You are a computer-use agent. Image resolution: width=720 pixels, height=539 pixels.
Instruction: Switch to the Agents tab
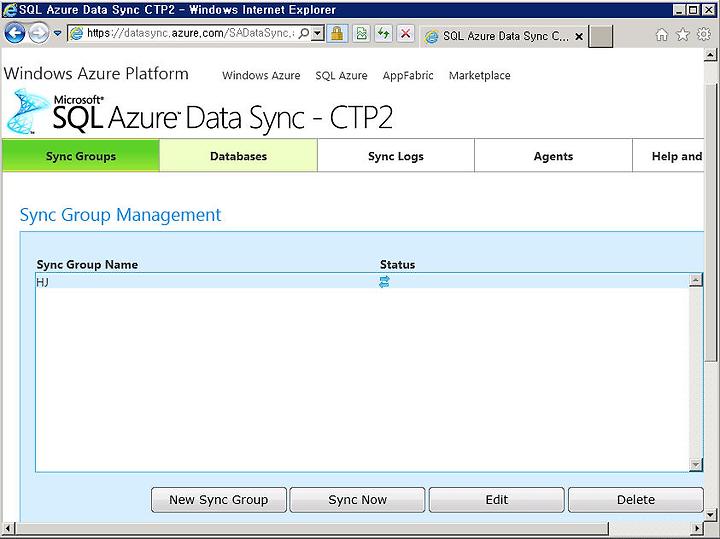click(x=553, y=156)
